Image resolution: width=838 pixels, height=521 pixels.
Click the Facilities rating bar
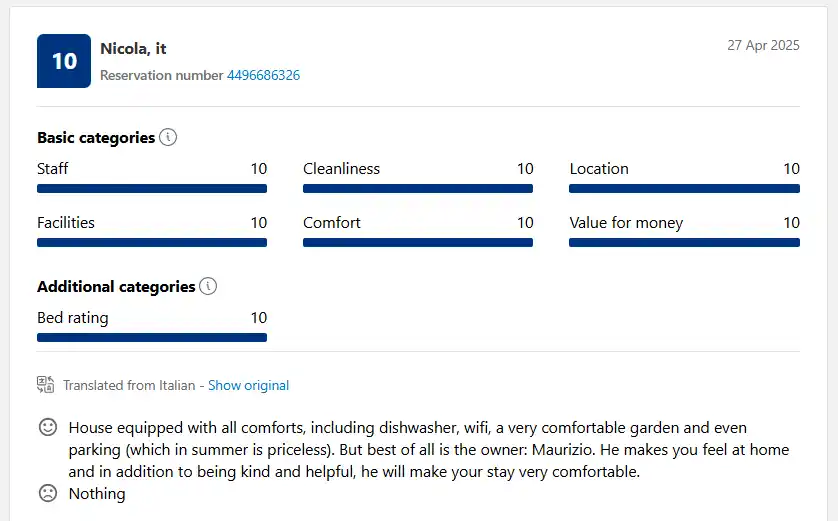tap(152, 243)
